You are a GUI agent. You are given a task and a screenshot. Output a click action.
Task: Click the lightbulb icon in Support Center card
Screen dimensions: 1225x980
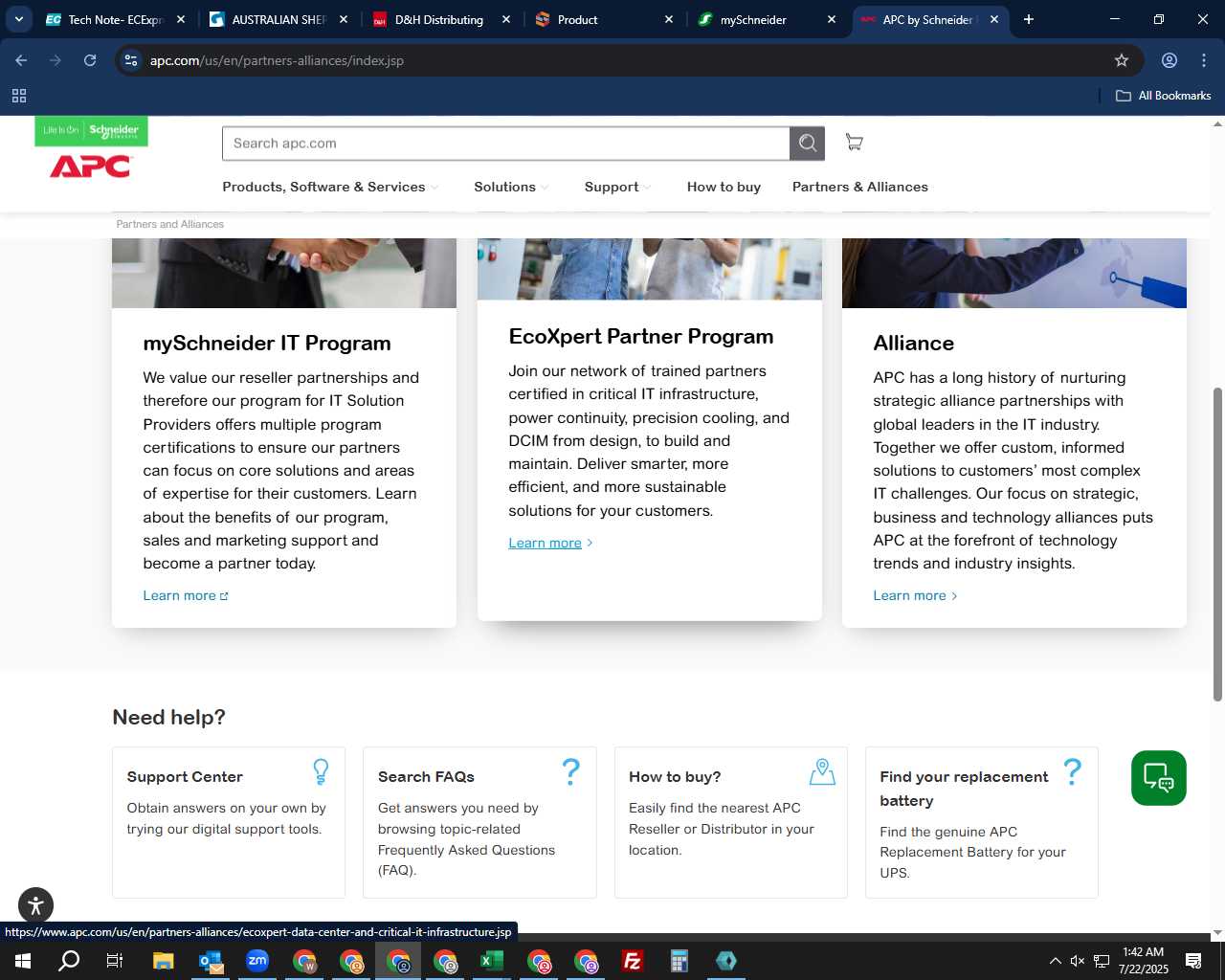[321, 771]
